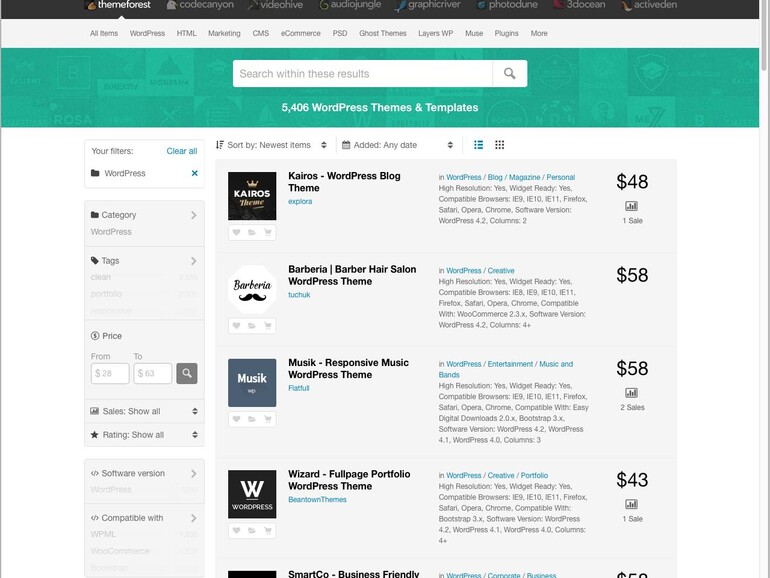This screenshot has width=770, height=578.
Task: Click sales chart icon under Wizard price
Action: tap(632, 504)
